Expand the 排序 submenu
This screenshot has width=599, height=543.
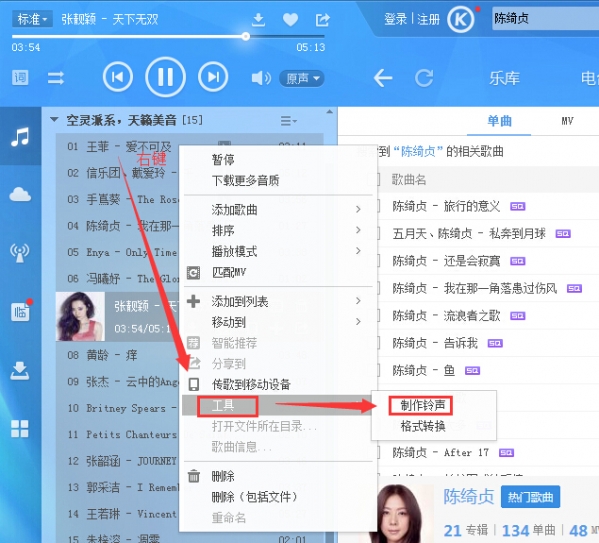(x=278, y=230)
